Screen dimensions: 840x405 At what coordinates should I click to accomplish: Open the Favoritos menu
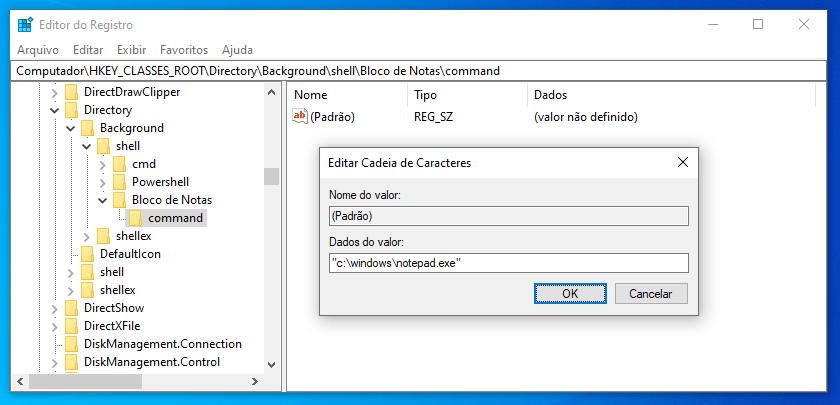point(184,50)
